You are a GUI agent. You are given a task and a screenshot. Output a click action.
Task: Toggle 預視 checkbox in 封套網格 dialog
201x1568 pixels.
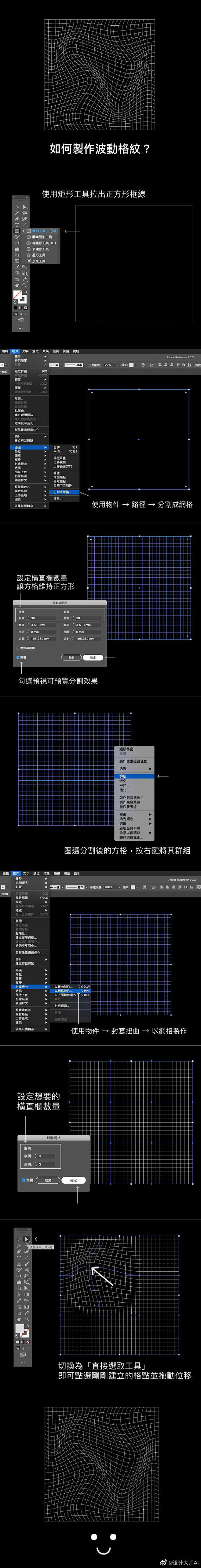coord(23,1180)
